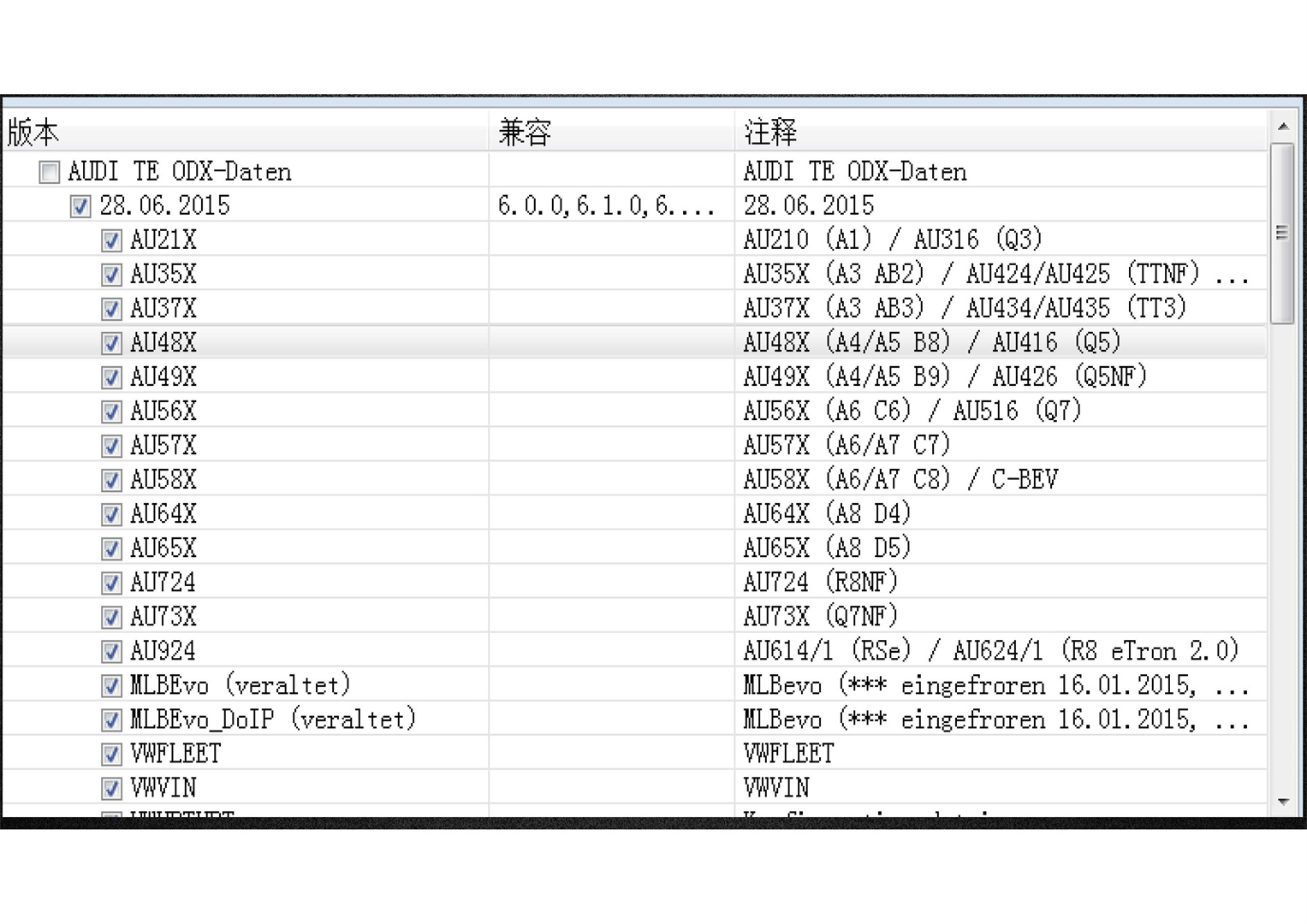The height and width of the screenshot is (924, 1307).
Task: Select the AU58X row label
Action: pos(163,480)
